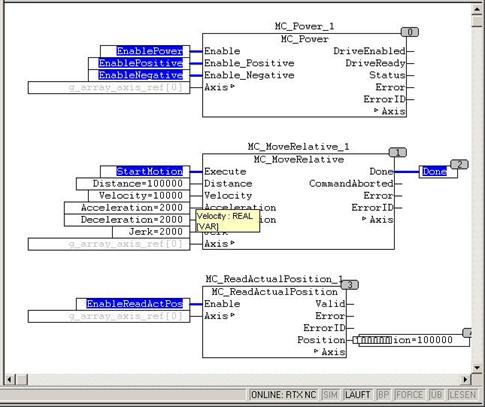This screenshot has height=407, width=485.
Task: Click the vertical scrollbar down arrow
Action: click(477, 368)
